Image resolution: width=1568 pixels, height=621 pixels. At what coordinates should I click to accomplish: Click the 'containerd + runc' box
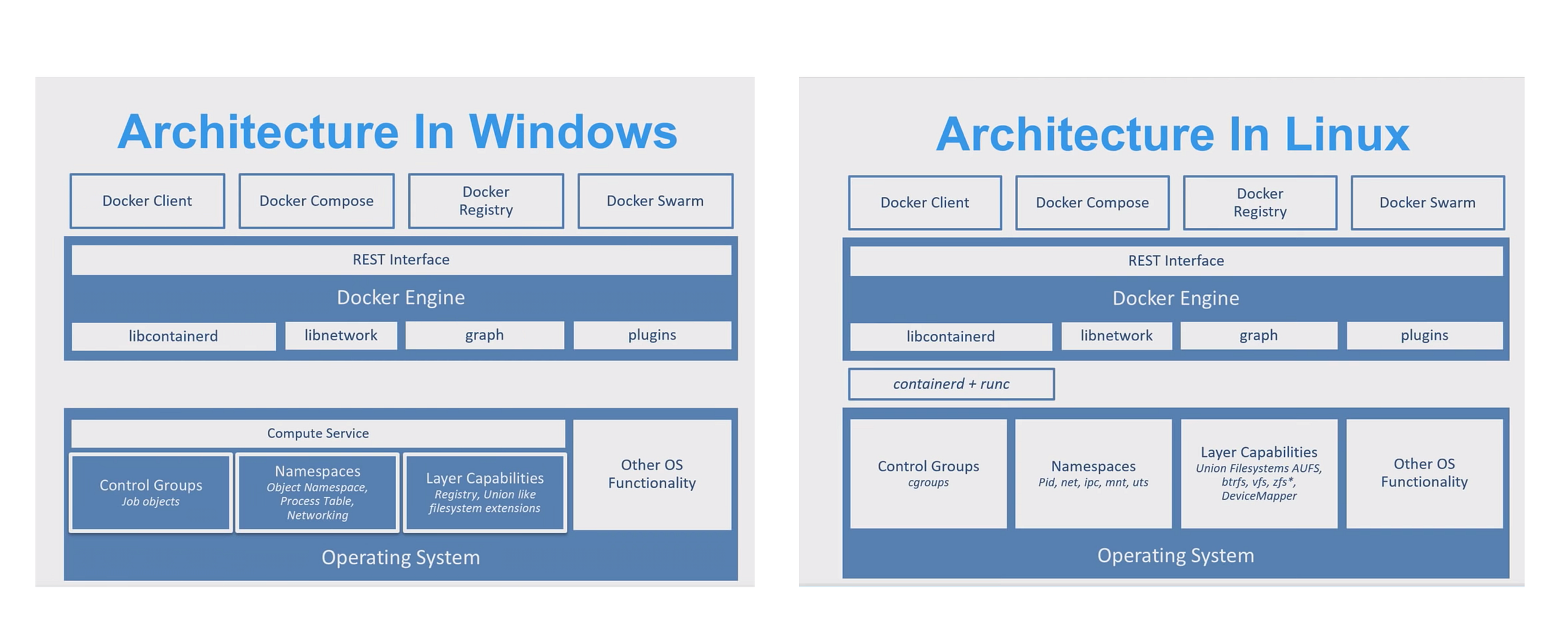[x=952, y=384]
